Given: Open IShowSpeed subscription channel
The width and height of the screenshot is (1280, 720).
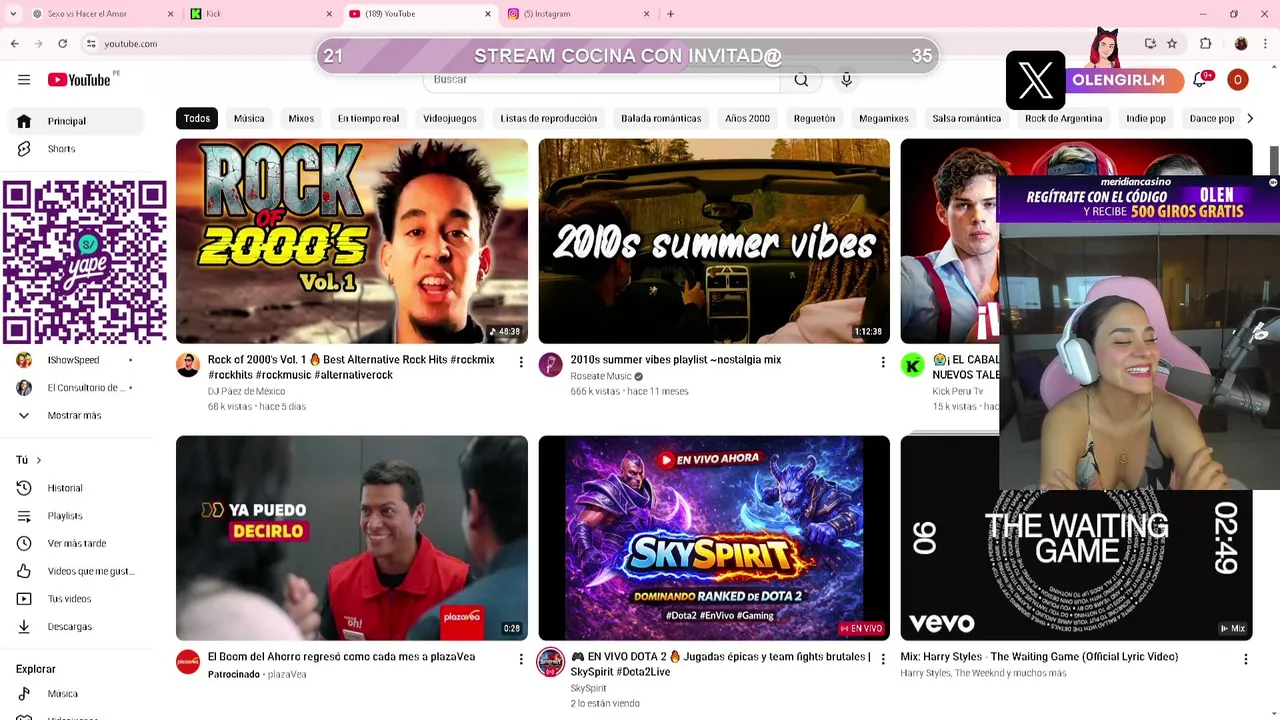Looking at the screenshot, I should point(74,360).
